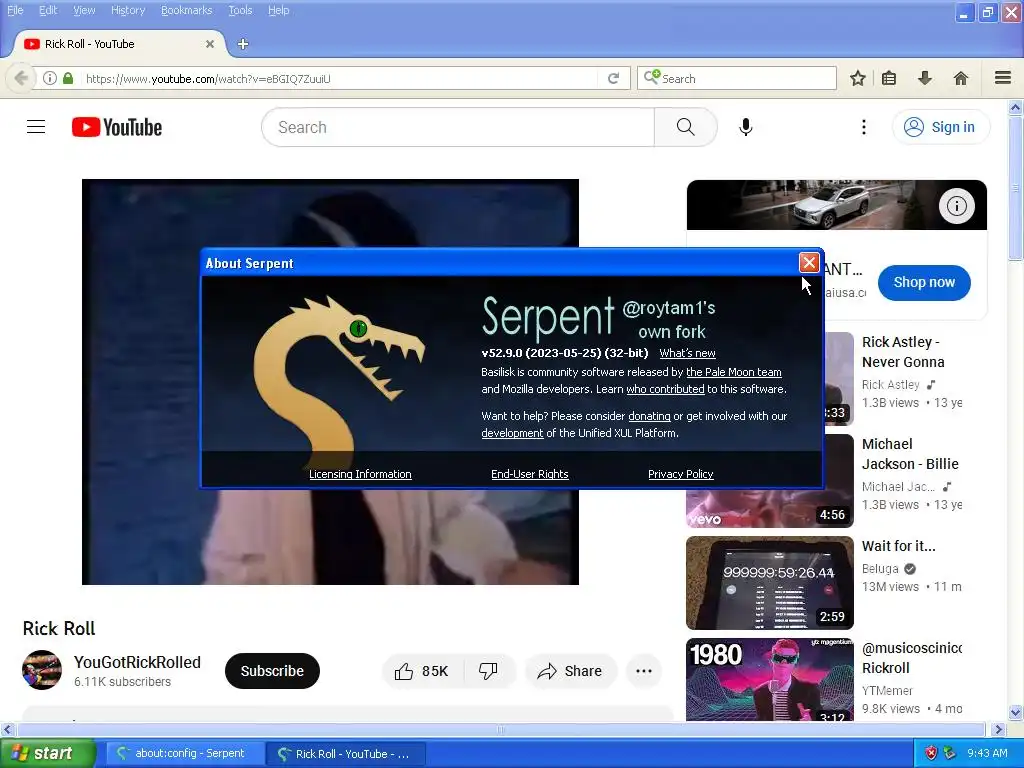The width and height of the screenshot is (1024, 768).
Task: Open YouTube settings three-dot menu
Action: point(863,127)
